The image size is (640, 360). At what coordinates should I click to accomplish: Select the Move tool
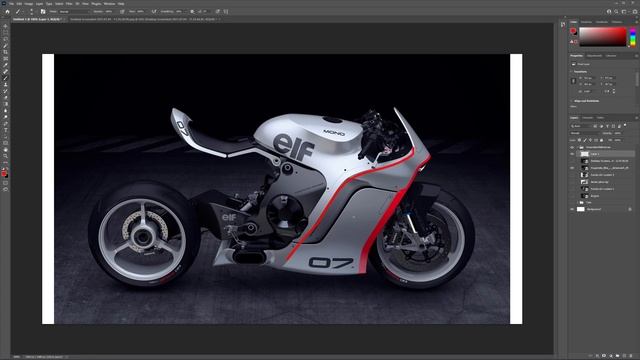coord(5,26)
